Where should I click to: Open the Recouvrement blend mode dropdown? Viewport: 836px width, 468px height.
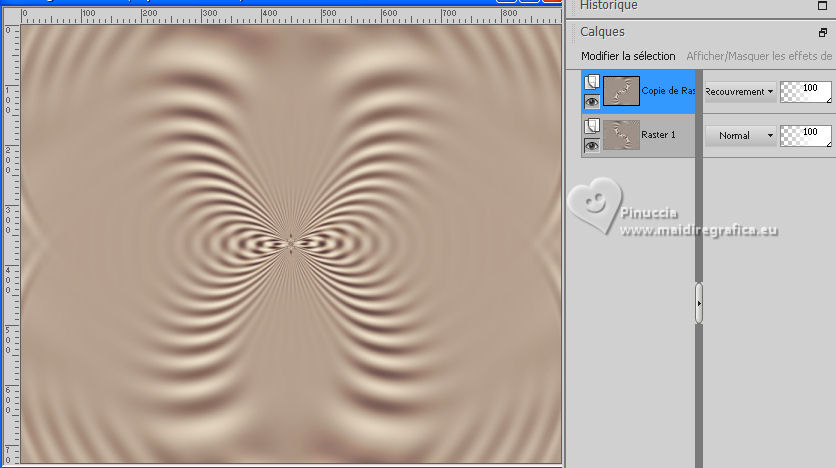pyautogui.click(x=739, y=92)
